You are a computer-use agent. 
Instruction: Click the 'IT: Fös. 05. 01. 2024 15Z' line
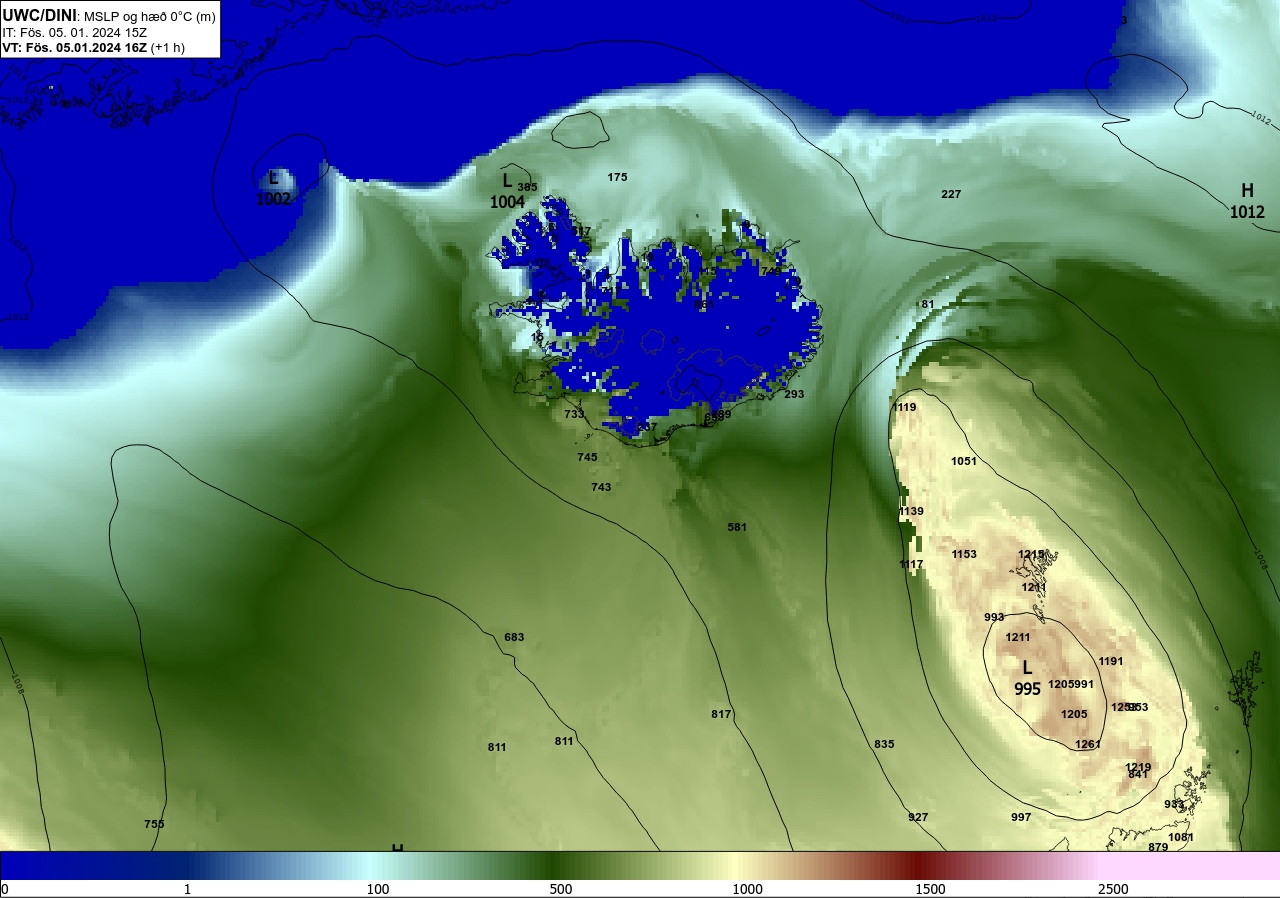point(75,32)
